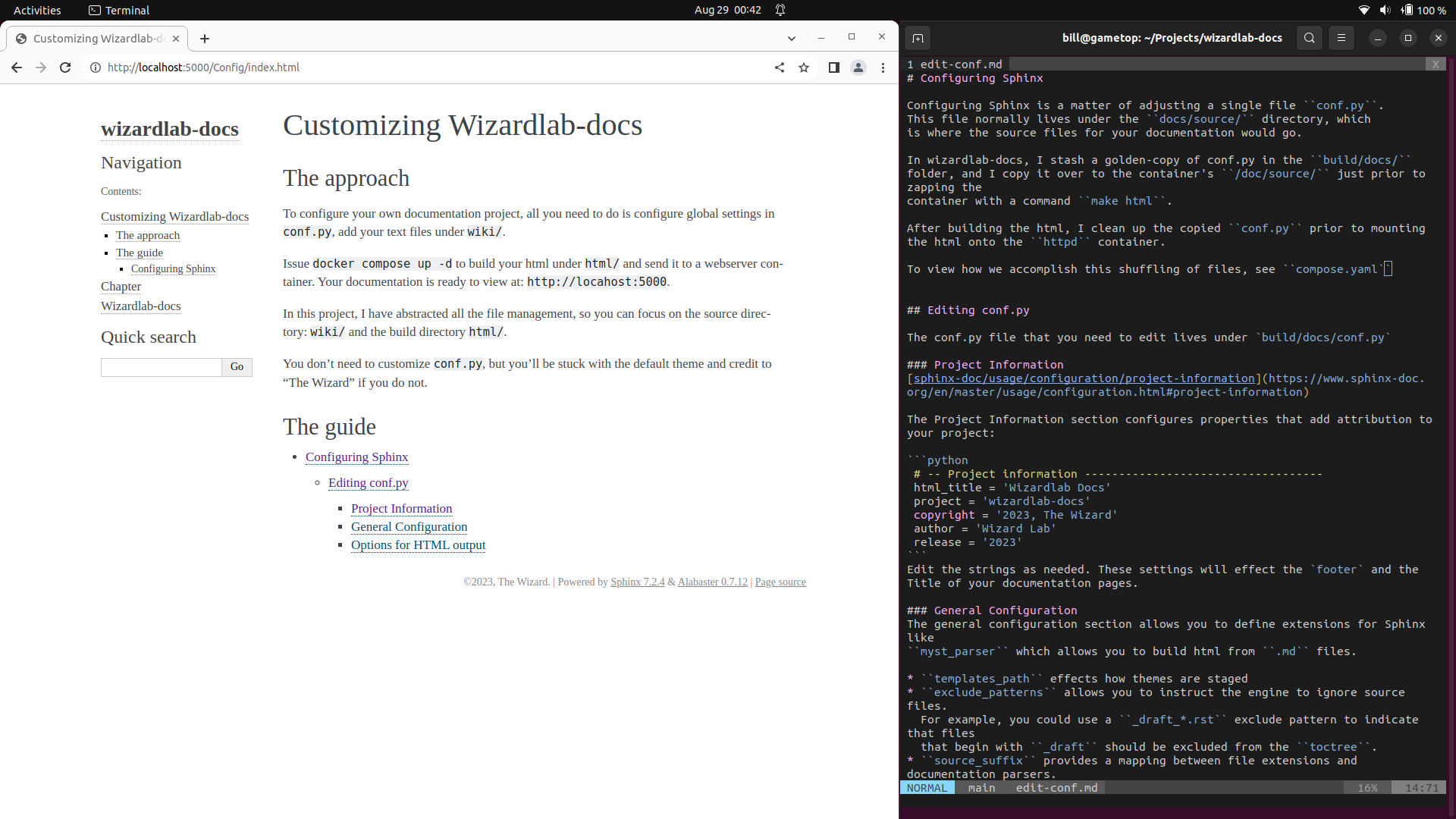Bookmark this page with the star
The height and width of the screenshot is (819, 1456).
pos(804,67)
